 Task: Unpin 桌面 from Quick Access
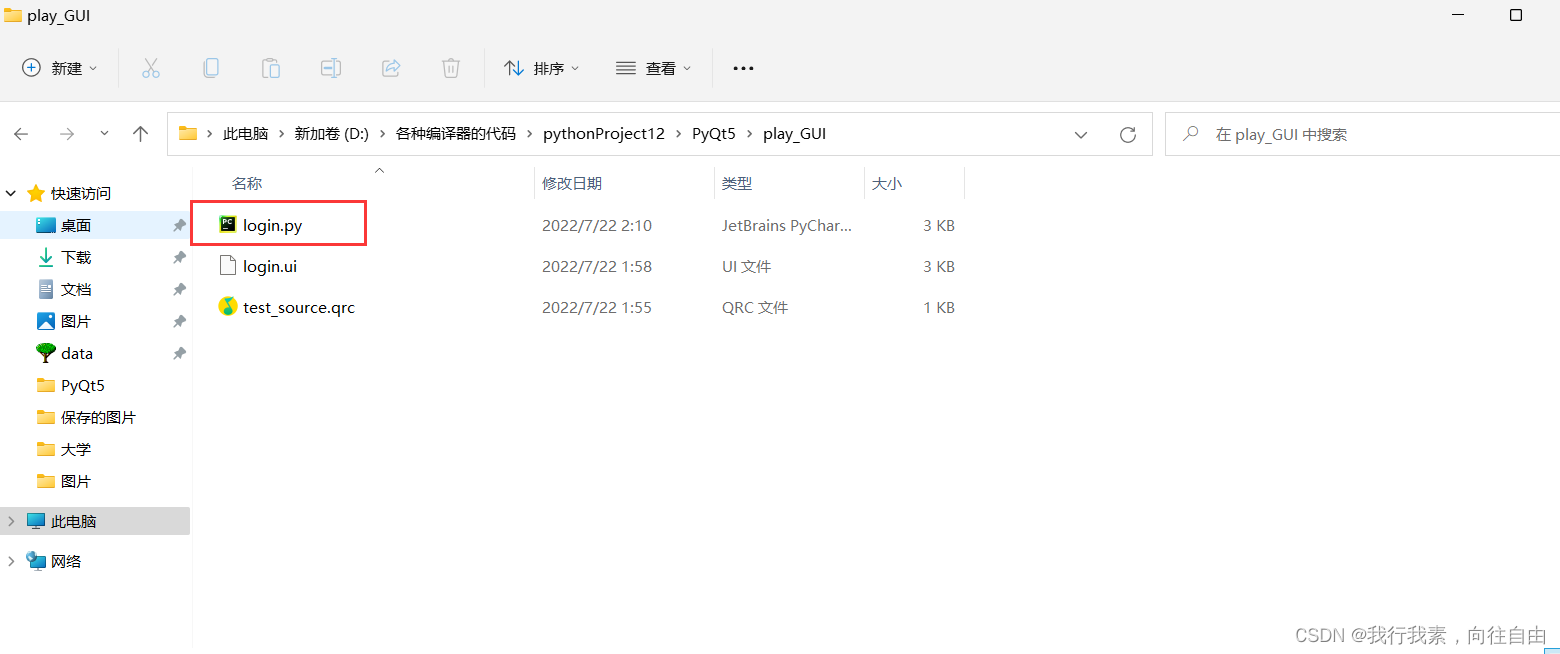[179, 225]
